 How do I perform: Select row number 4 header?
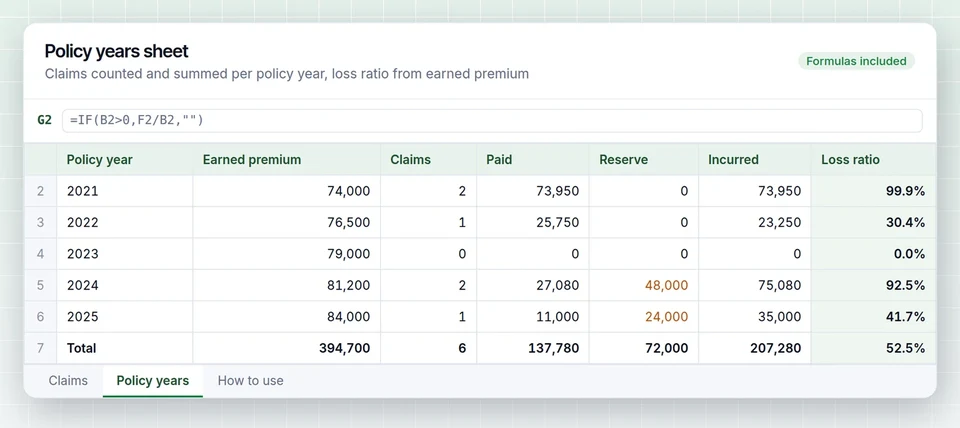coord(40,254)
